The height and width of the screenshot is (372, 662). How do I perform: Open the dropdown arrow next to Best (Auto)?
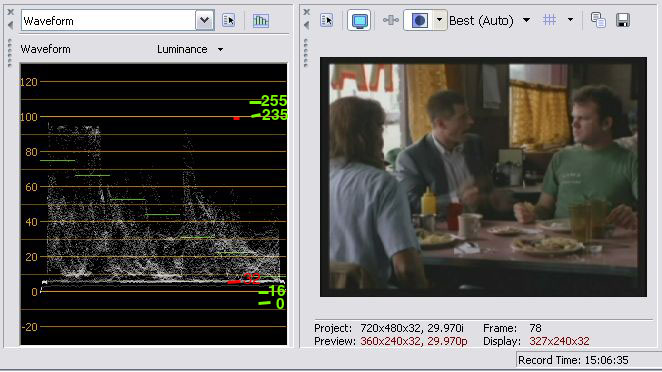click(x=526, y=20)
